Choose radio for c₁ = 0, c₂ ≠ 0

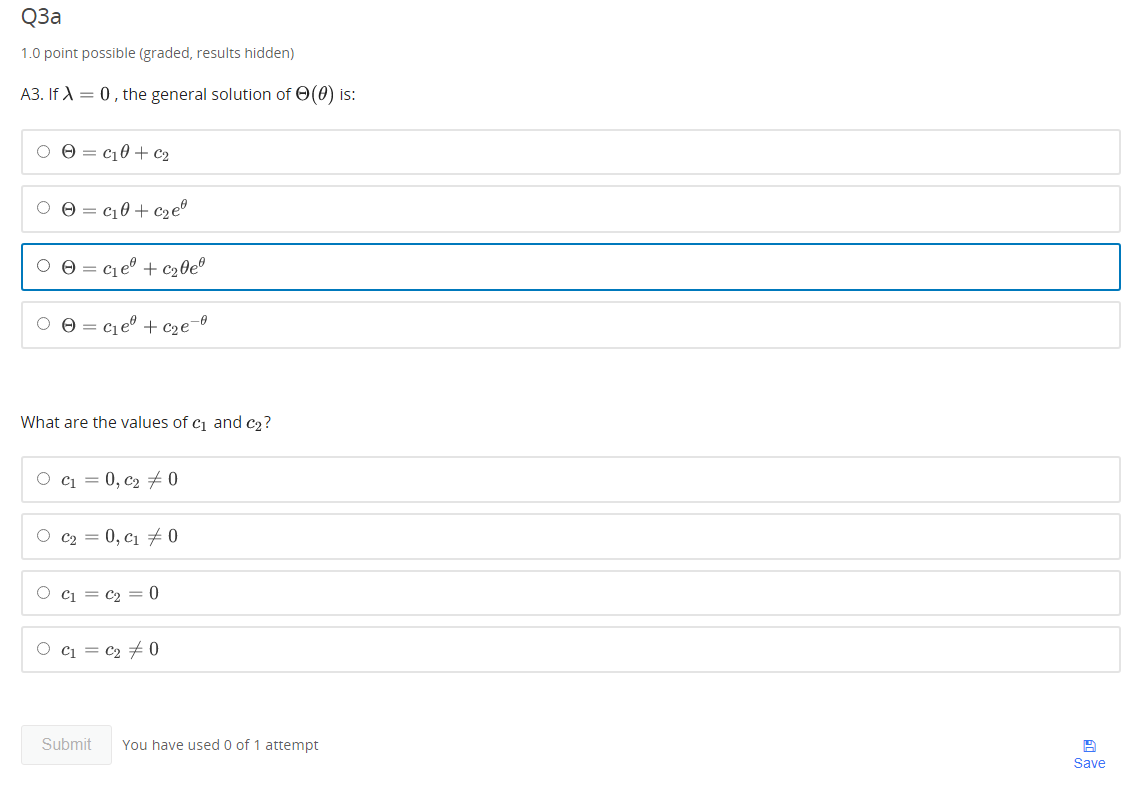tap(43, 479)
